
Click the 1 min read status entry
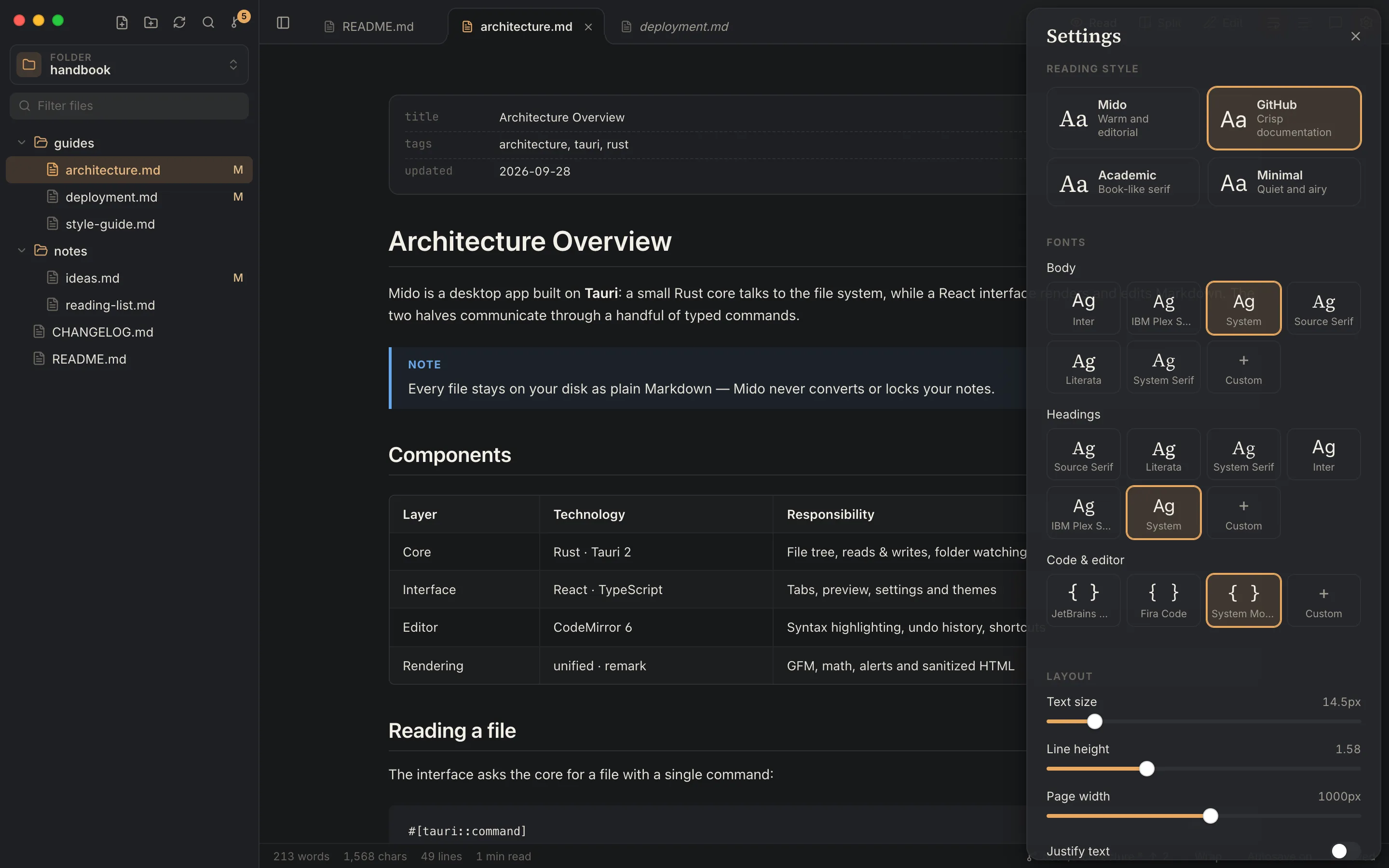click(503, 856)
